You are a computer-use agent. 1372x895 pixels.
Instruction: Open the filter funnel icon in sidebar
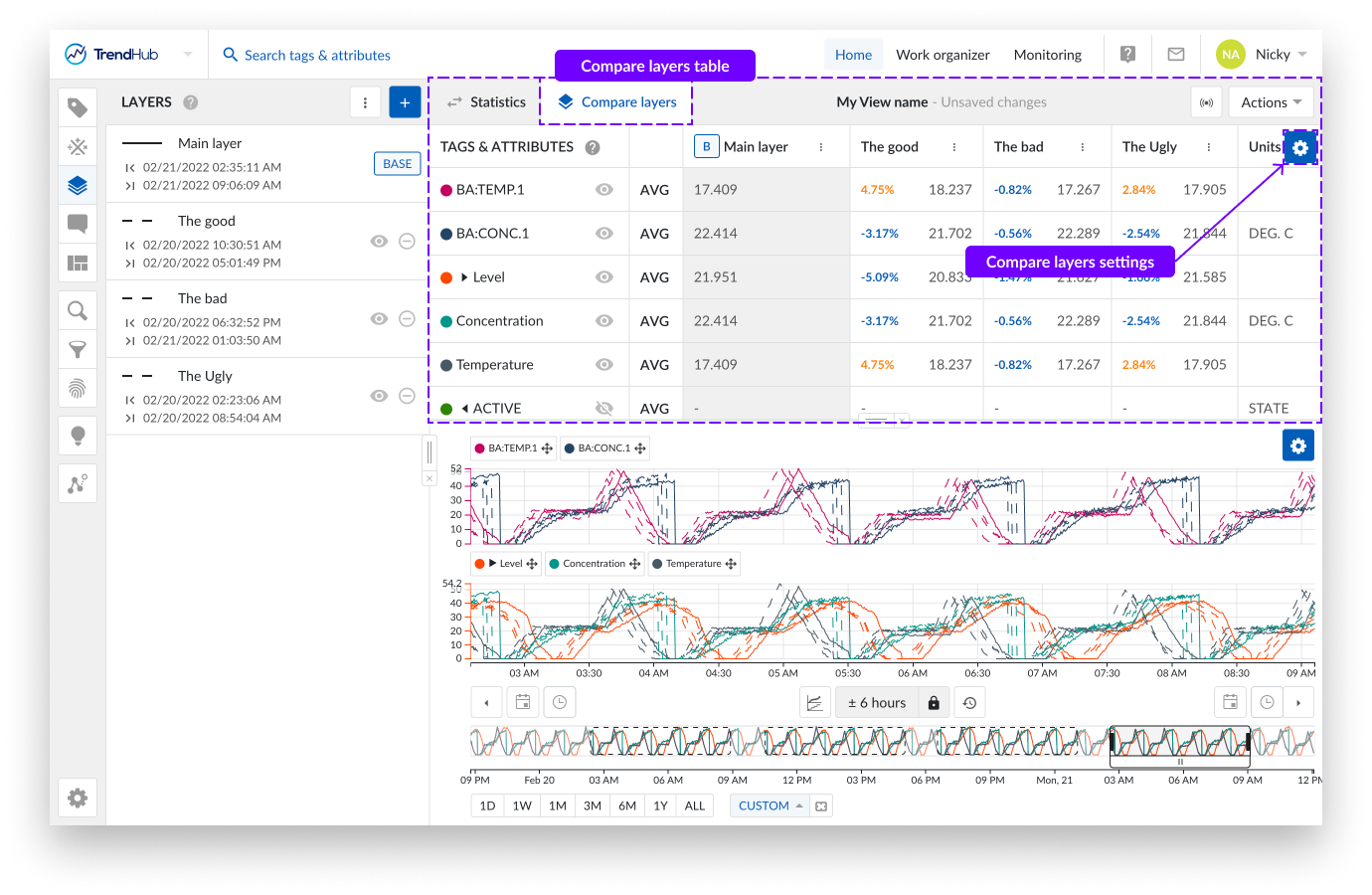pyautogui.click(x=78, y=350)
